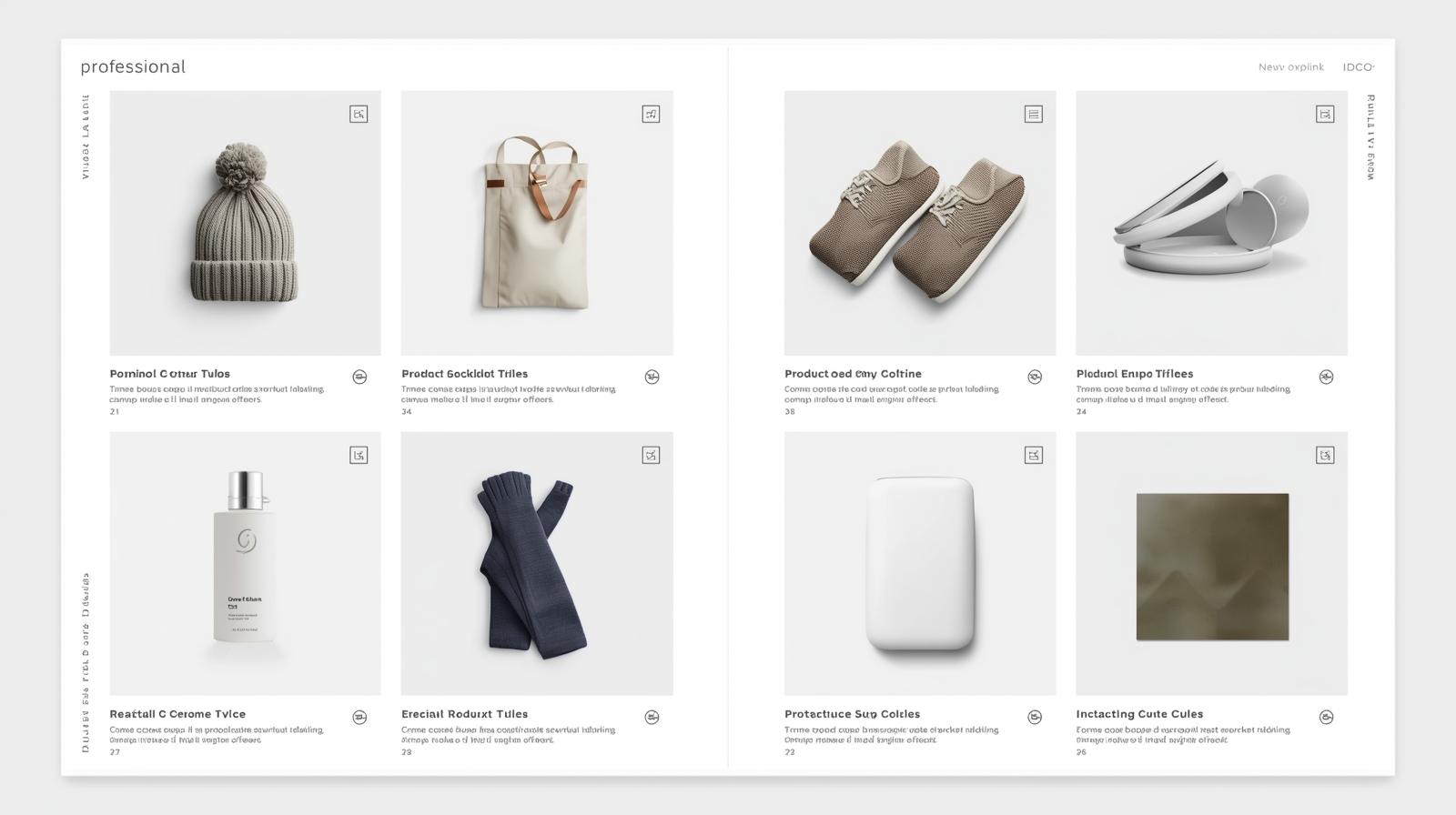This screenshot has width=1456, height=815.
Task: Open the knitted beanie product image
Action: (x=245, y=223)
